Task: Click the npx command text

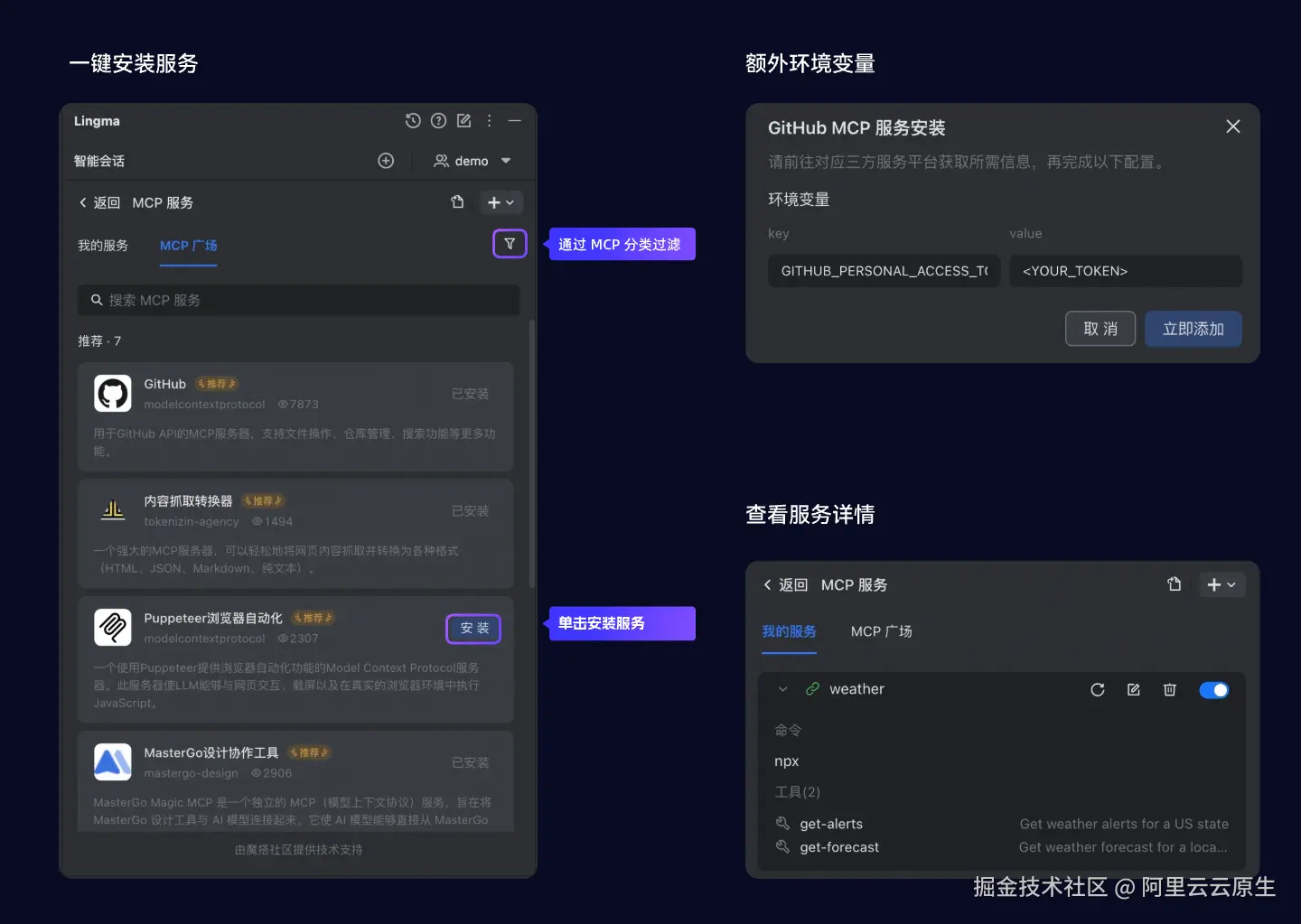Action: click(787, 761)
